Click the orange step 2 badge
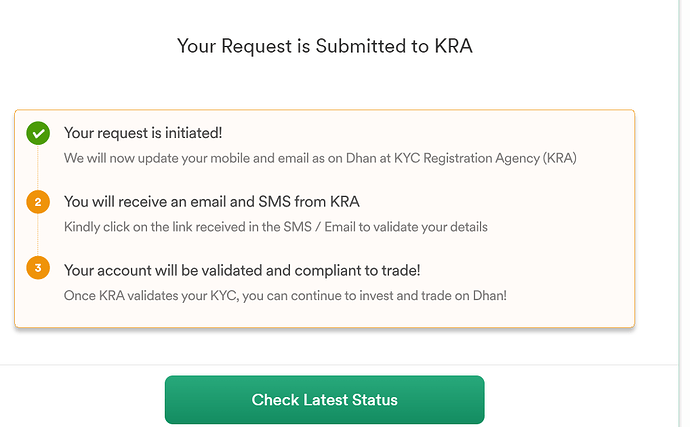 (38, 203)
